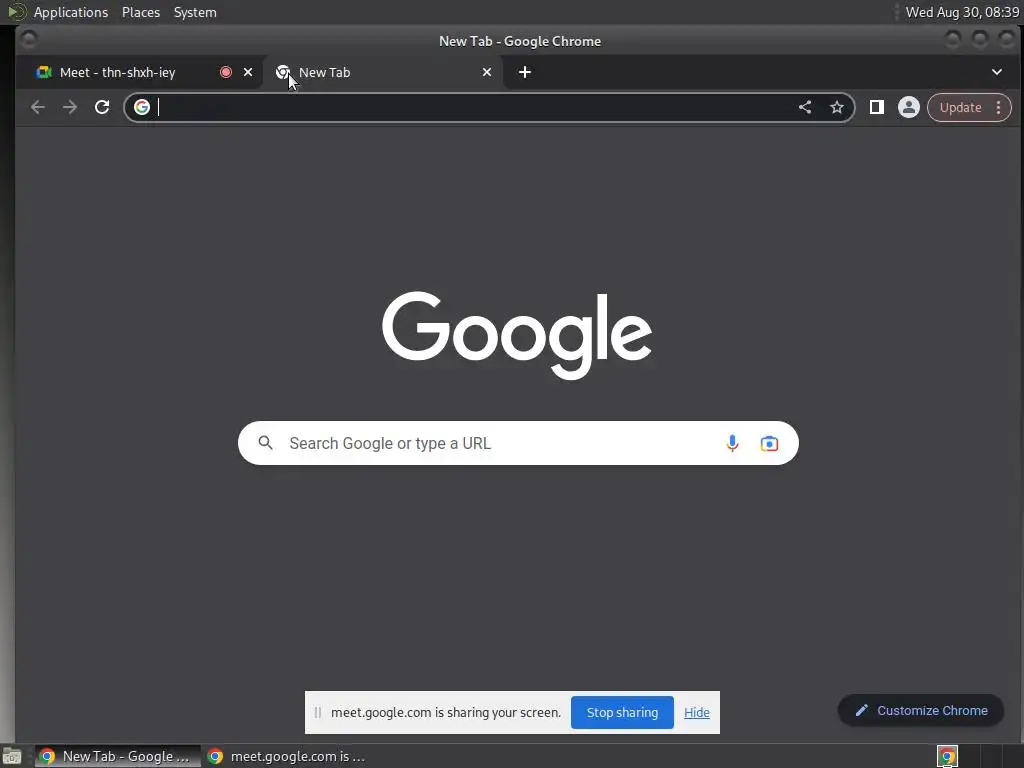The height and width of the screenshot is (768, 1024).
Task: Start voice search with the microphone icon
Action: (x=732, y=443)
